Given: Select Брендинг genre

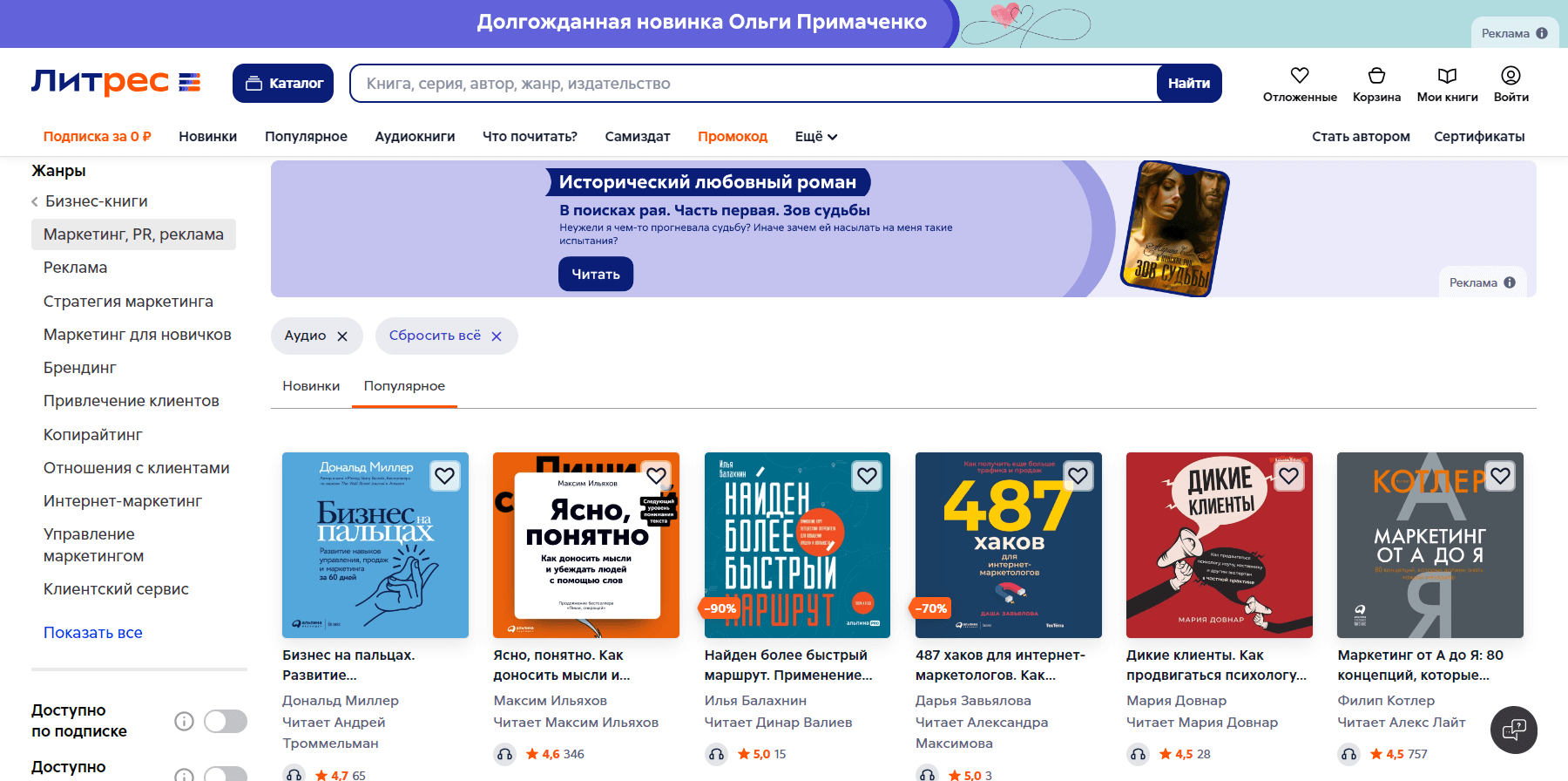Looking at the screenshot, I should pos(80,368).
